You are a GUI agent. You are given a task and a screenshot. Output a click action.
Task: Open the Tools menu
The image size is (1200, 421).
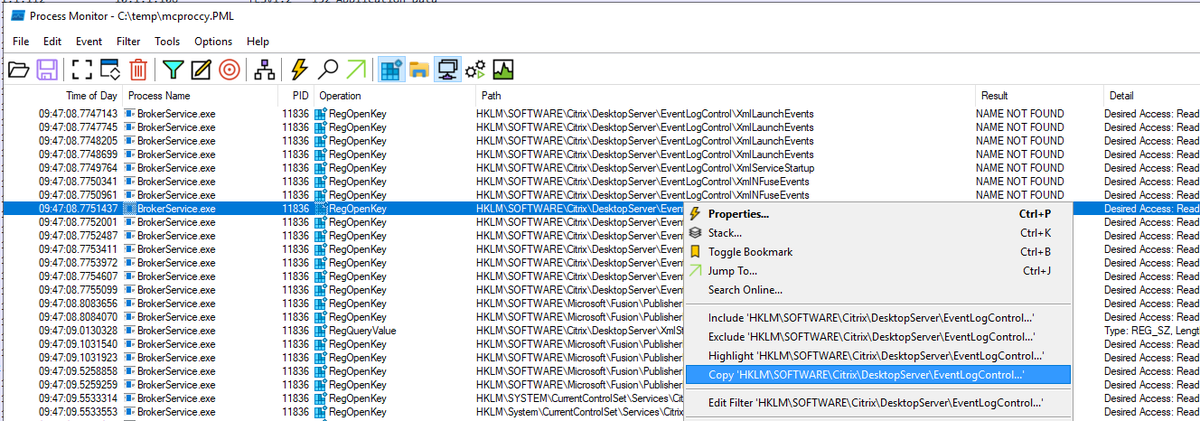167,41
